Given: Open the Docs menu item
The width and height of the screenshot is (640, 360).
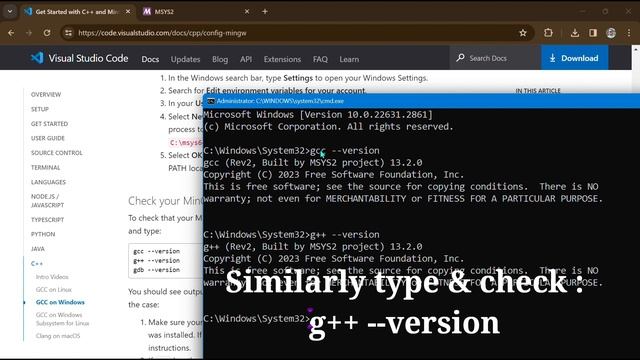Looking at the screenshot, I should tap(150, 59).
